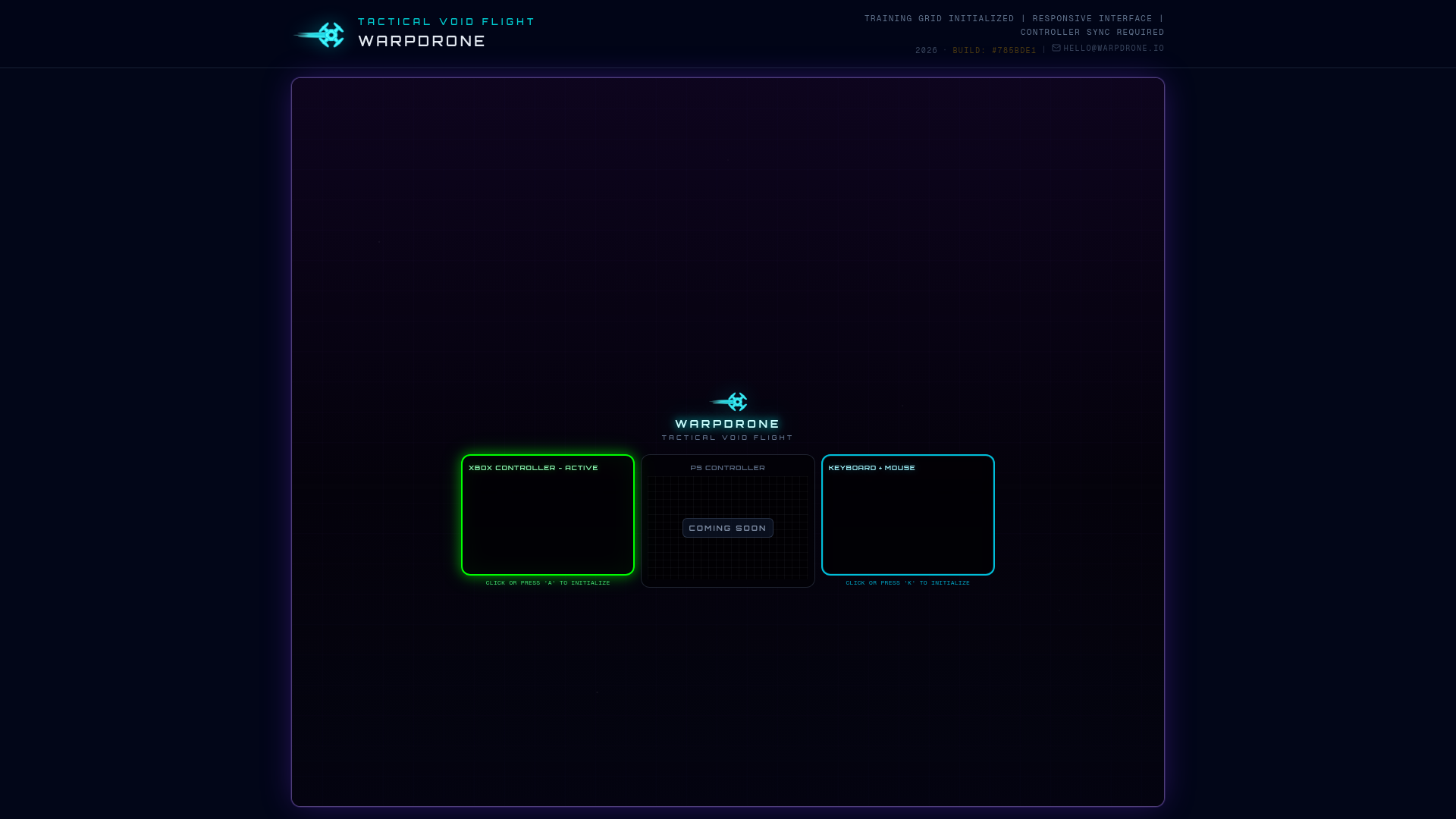Click 'Controller Sync Required' status text
The width and height of the screenshot is (1456, 819).
[x=1092, y=33]
